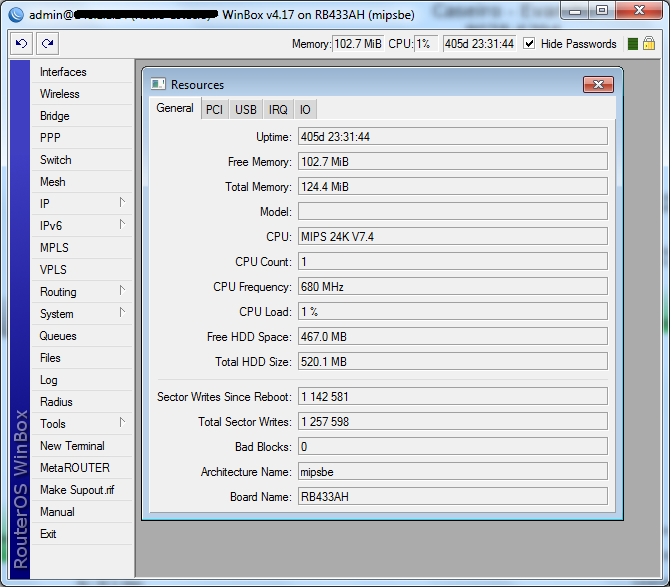Open the Radius menu item

coord(82,402)
